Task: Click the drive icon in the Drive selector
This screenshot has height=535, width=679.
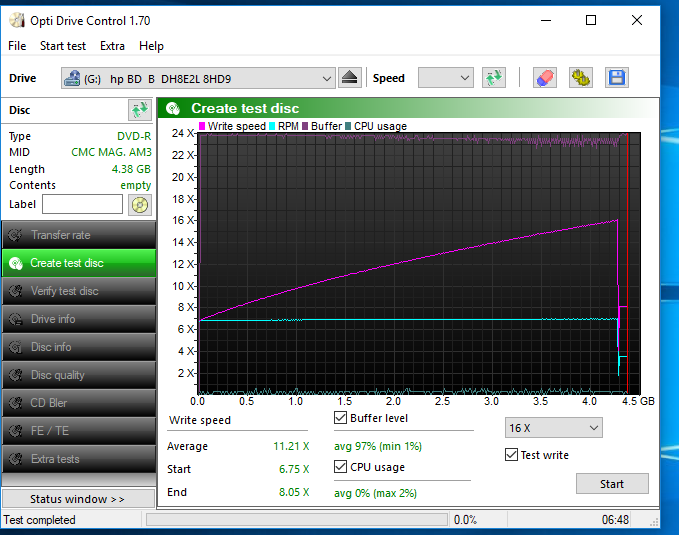Action: [72, 78]
